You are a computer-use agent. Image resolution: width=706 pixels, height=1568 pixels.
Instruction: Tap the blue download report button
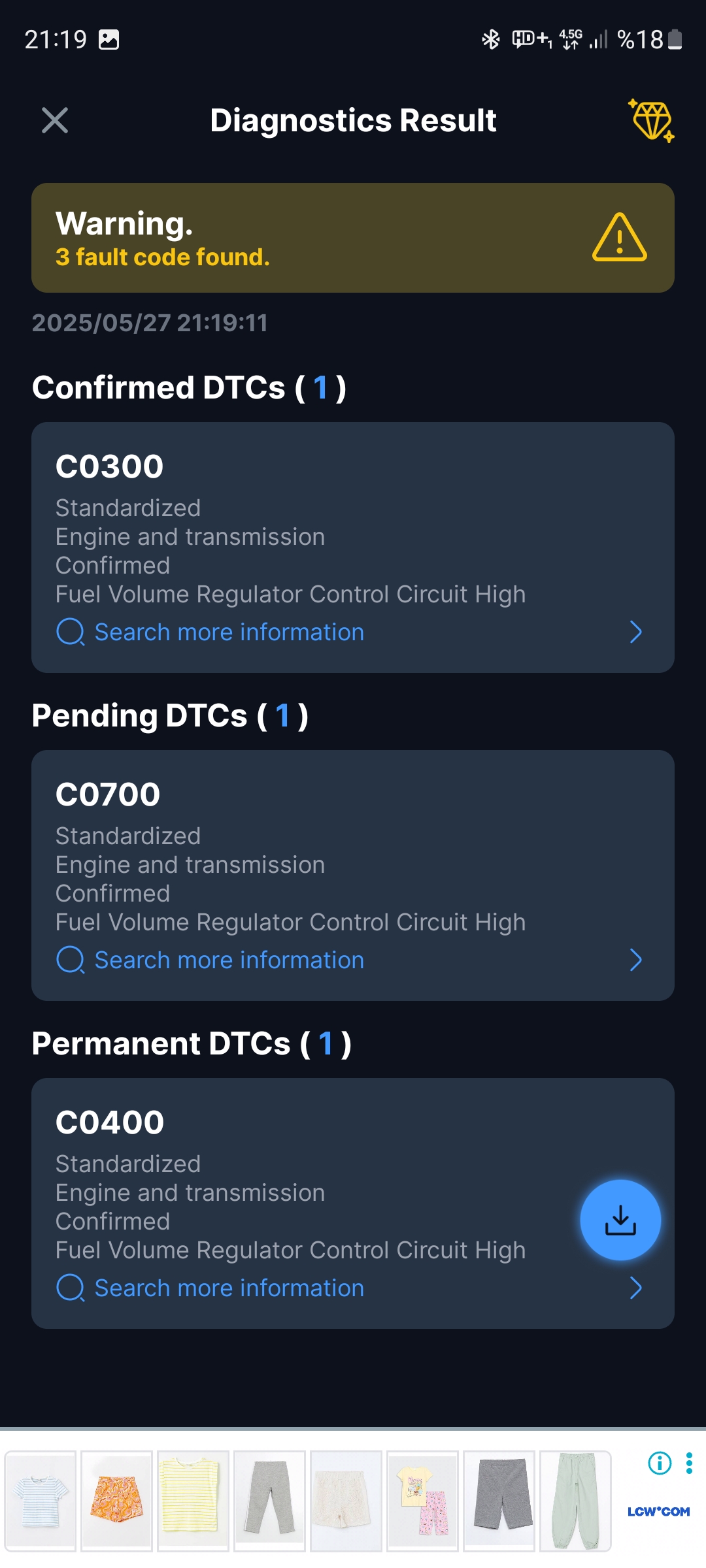point(620,1220)
